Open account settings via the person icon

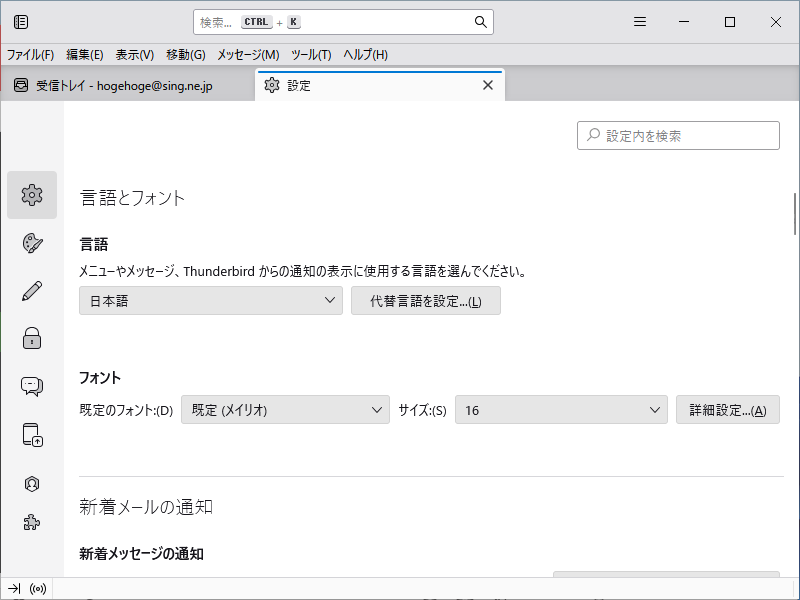coord(31,483)
